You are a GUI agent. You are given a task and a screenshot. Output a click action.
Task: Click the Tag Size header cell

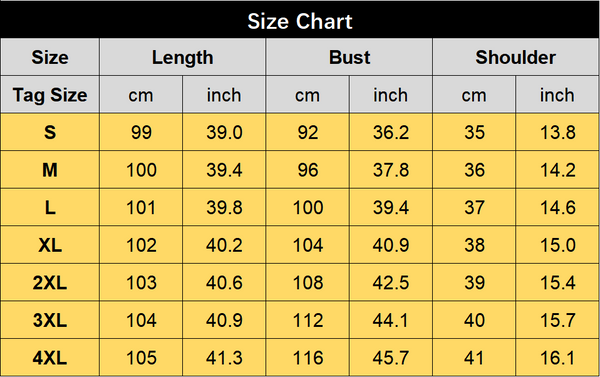click(x=50, y=95)
